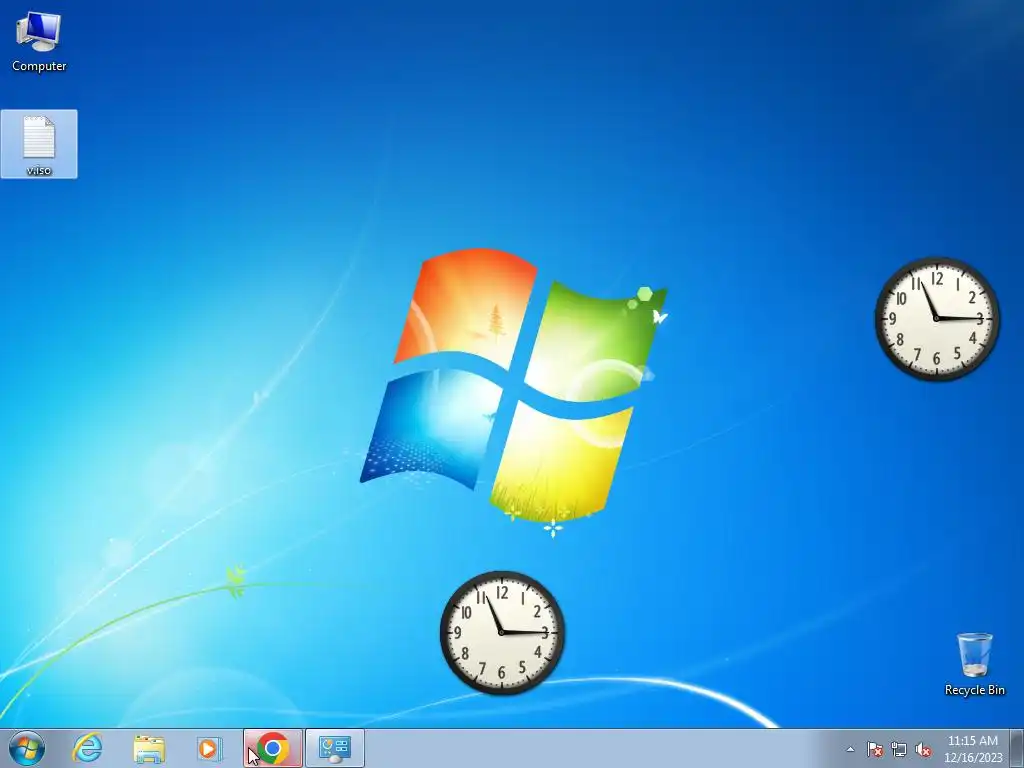Viewport: 1024px width, 768px height.
Task: Open the Computer desktop icon
Action: click(39, 42)
